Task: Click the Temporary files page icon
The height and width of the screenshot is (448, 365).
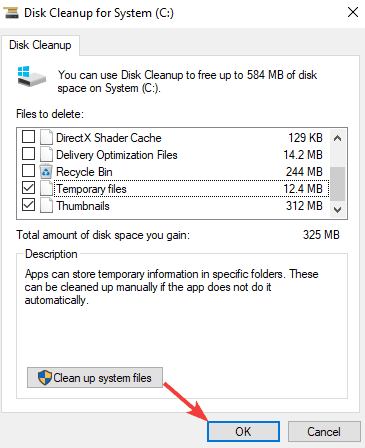Action: 46,188
